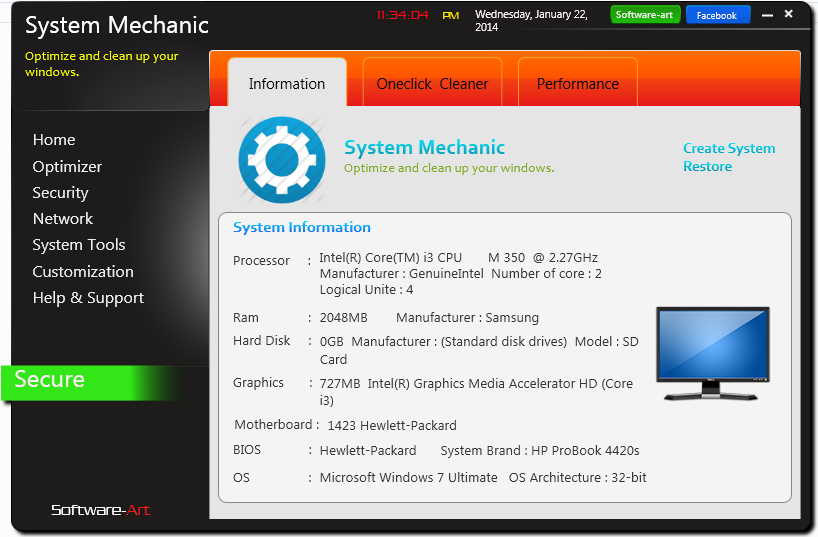Click OS Architecture : 32-bit text
Image resolution: width=818 pixels, height=537 pixels.
tap(578, 478)
